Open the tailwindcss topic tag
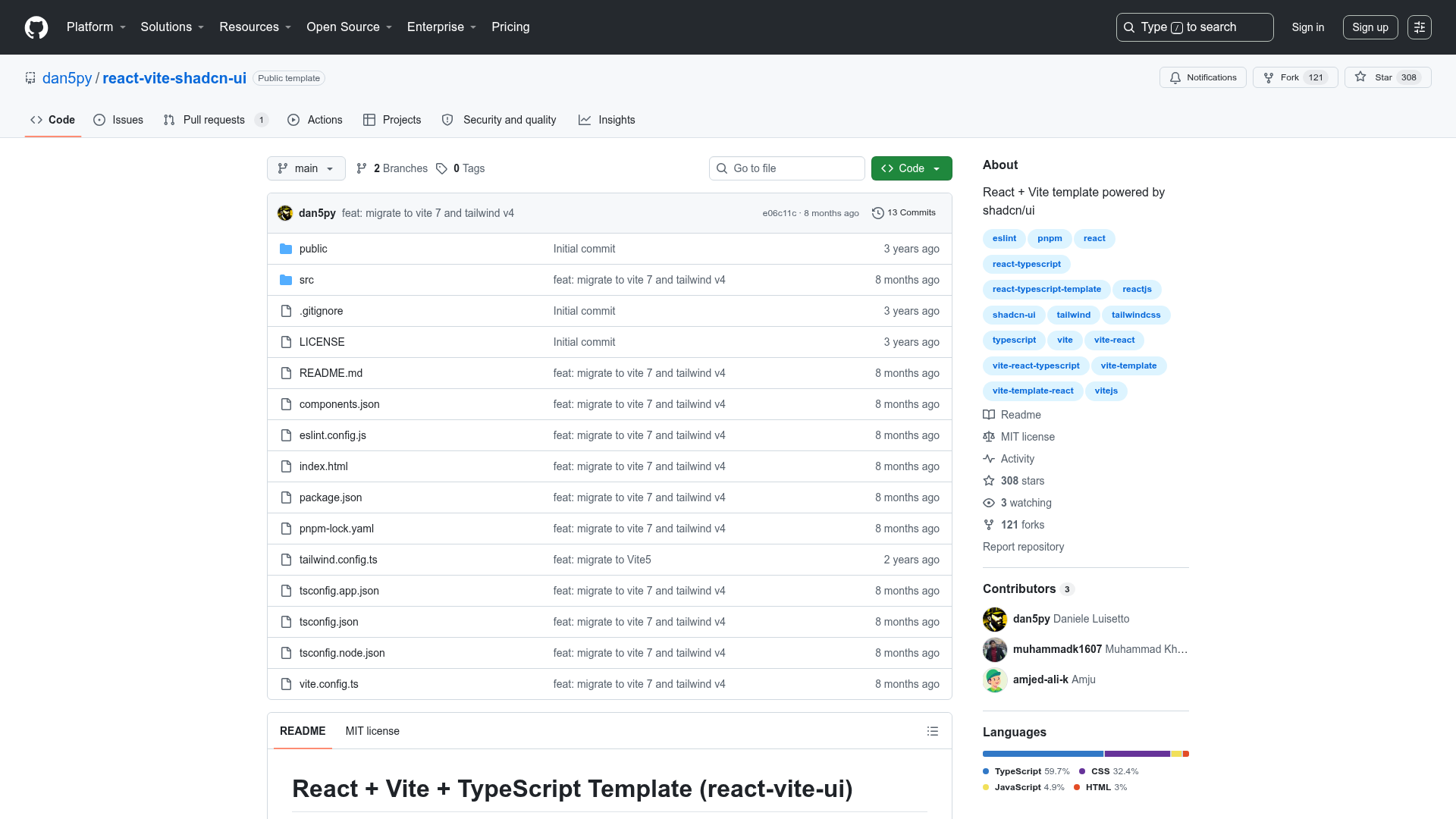1456x819 pixels. point(1136,315)
